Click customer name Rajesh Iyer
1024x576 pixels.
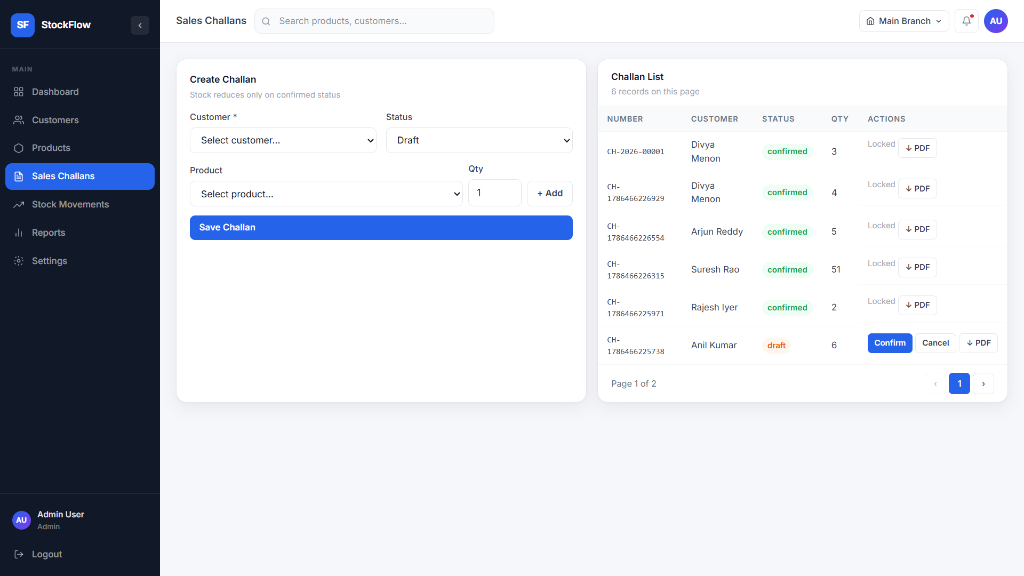714,308
